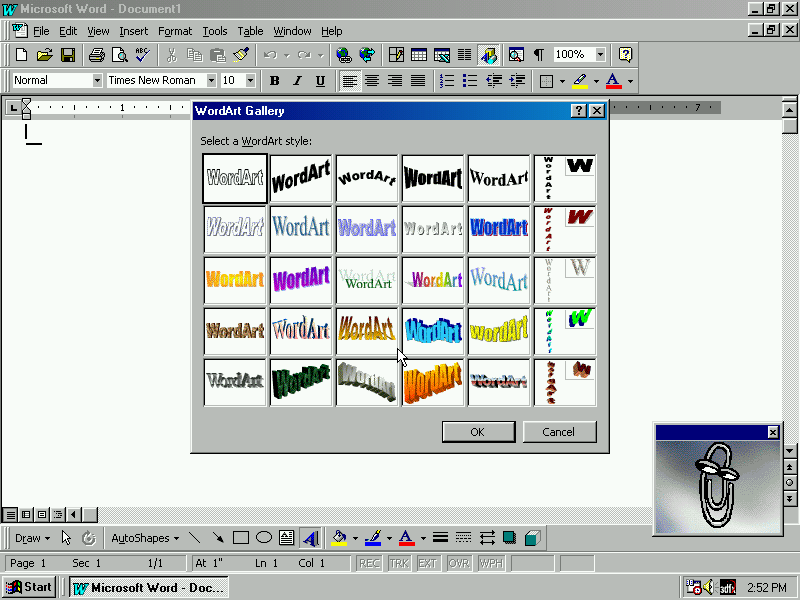Click the Decrease Indent icon
This screenshot has width=800, height=600.
[493, 81]
